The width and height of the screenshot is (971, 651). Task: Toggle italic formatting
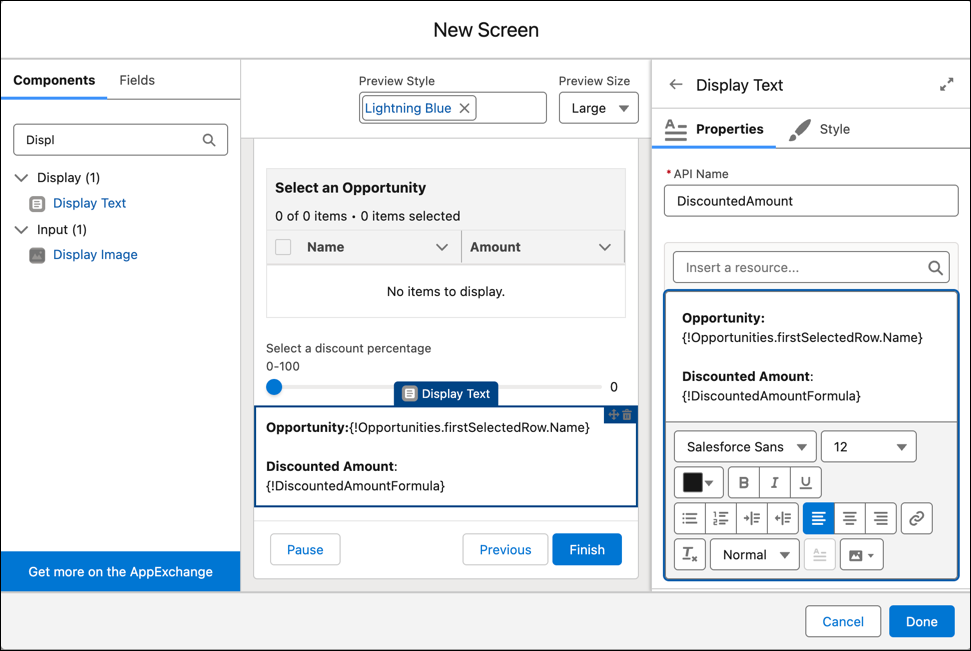774,483
